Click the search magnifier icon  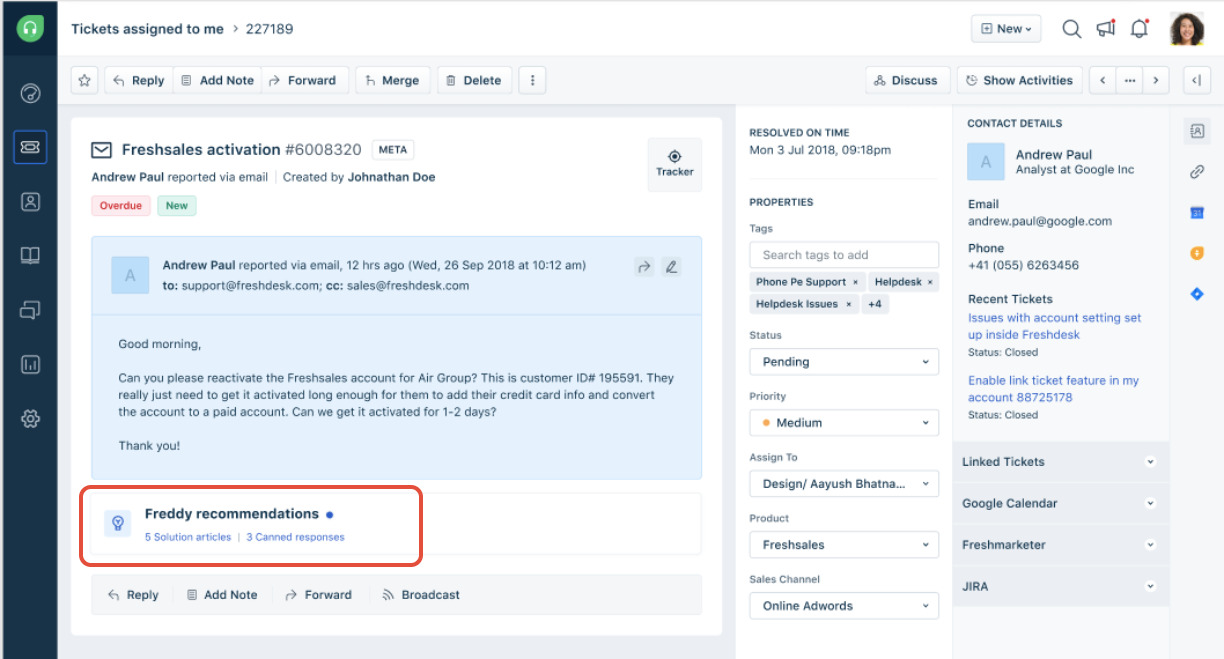coord(1071,29)
